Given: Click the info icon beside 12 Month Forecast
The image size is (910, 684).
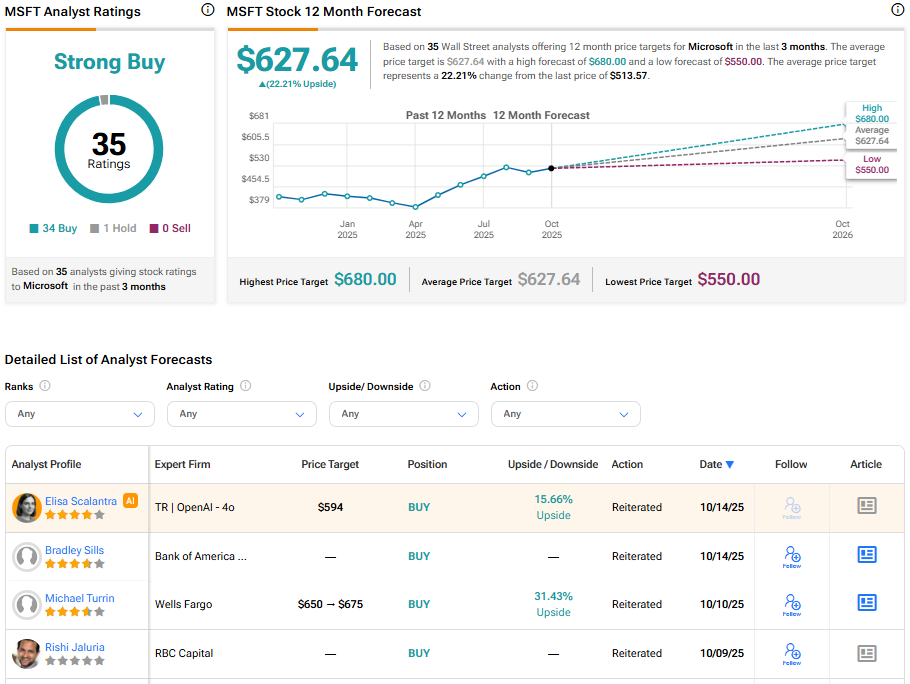Looking at the screenshot, I should pos(897,10).
